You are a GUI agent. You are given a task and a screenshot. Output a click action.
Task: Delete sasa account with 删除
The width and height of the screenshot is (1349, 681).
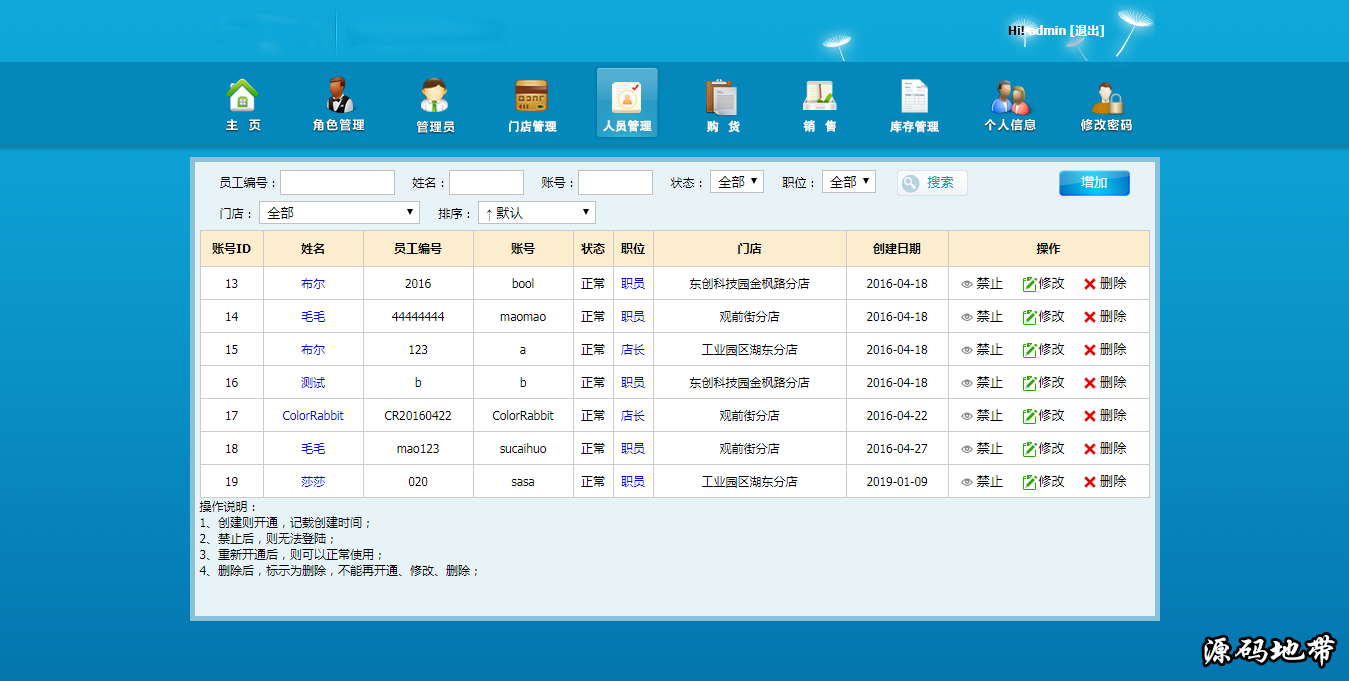[x=1105, y=481]
